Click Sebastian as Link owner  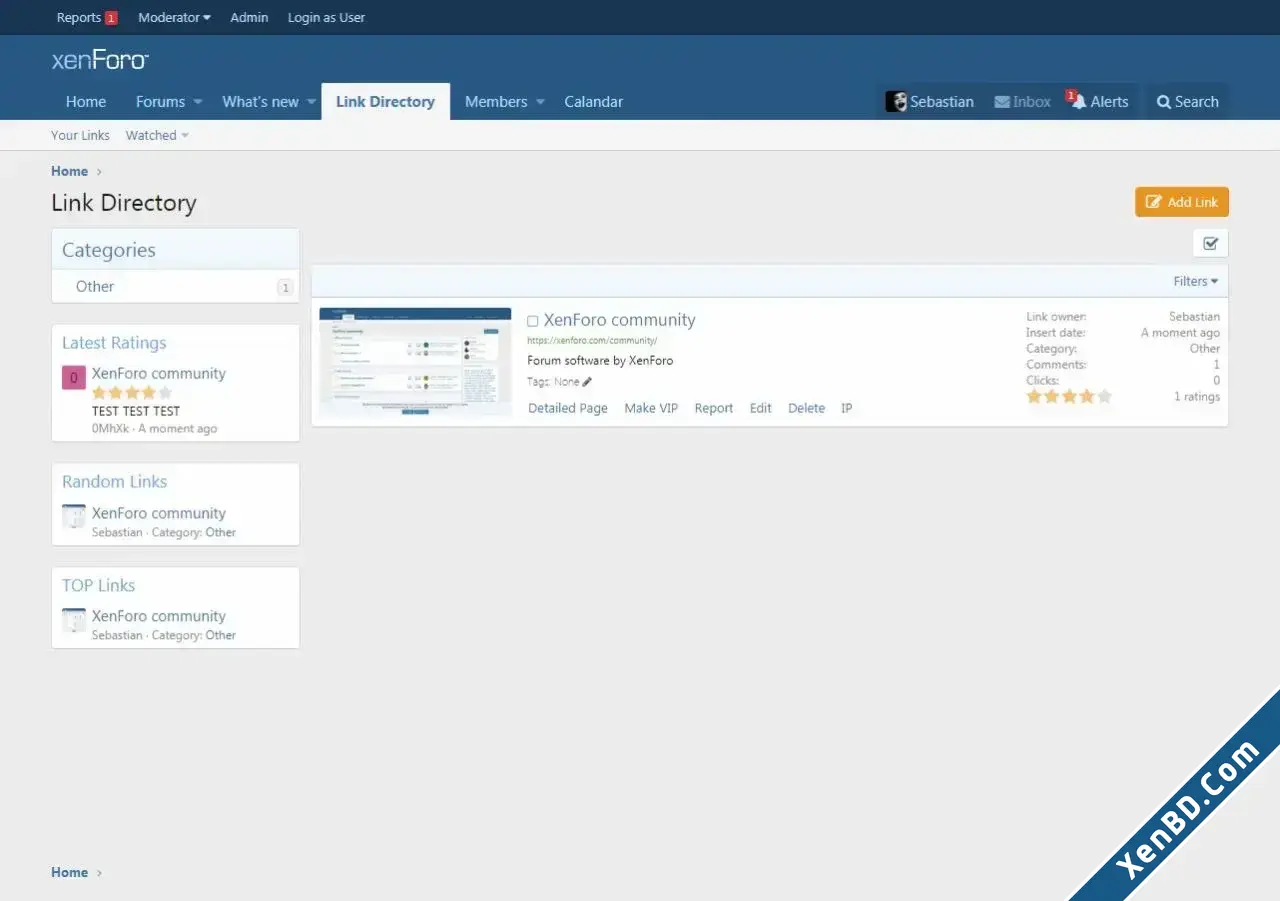click(x=1194, y=317)
